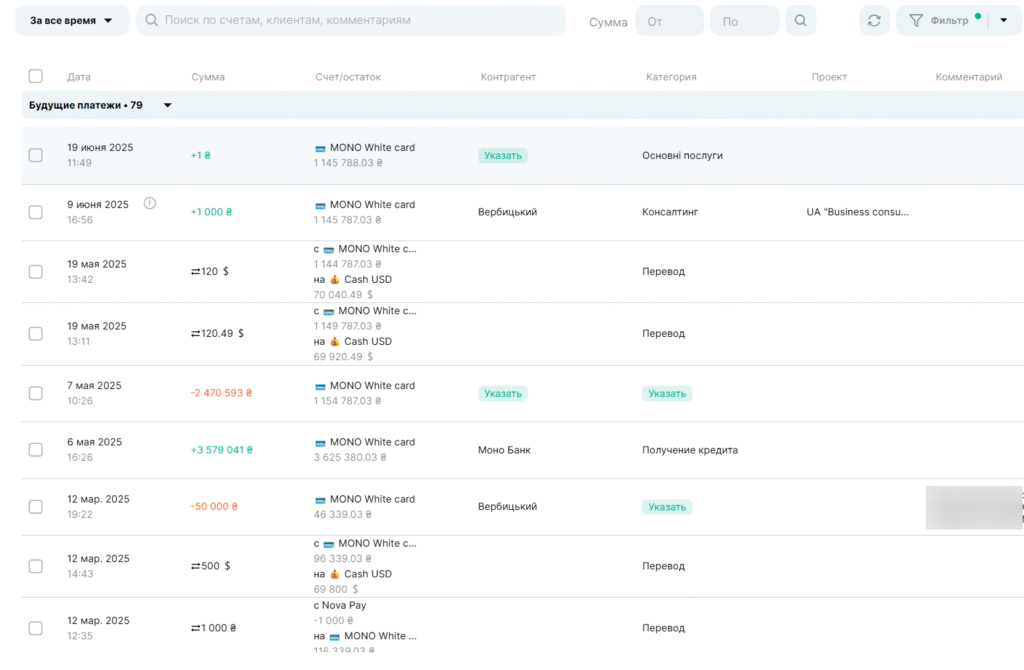This screenshot has height=670, width=1024.
Task: Sort by the Дата column header
Action: pyautogui.click(x=79, y=77)
